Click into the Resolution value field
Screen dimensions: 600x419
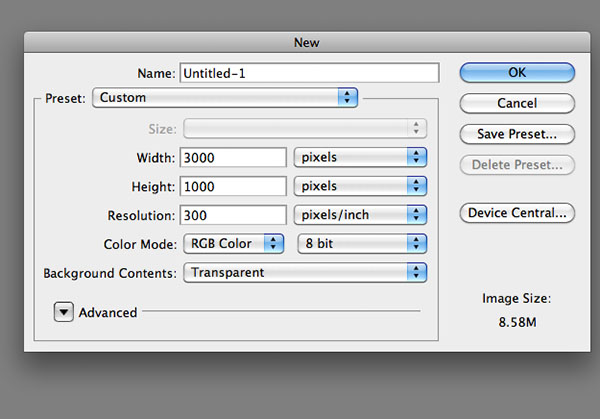pos(233,215)
